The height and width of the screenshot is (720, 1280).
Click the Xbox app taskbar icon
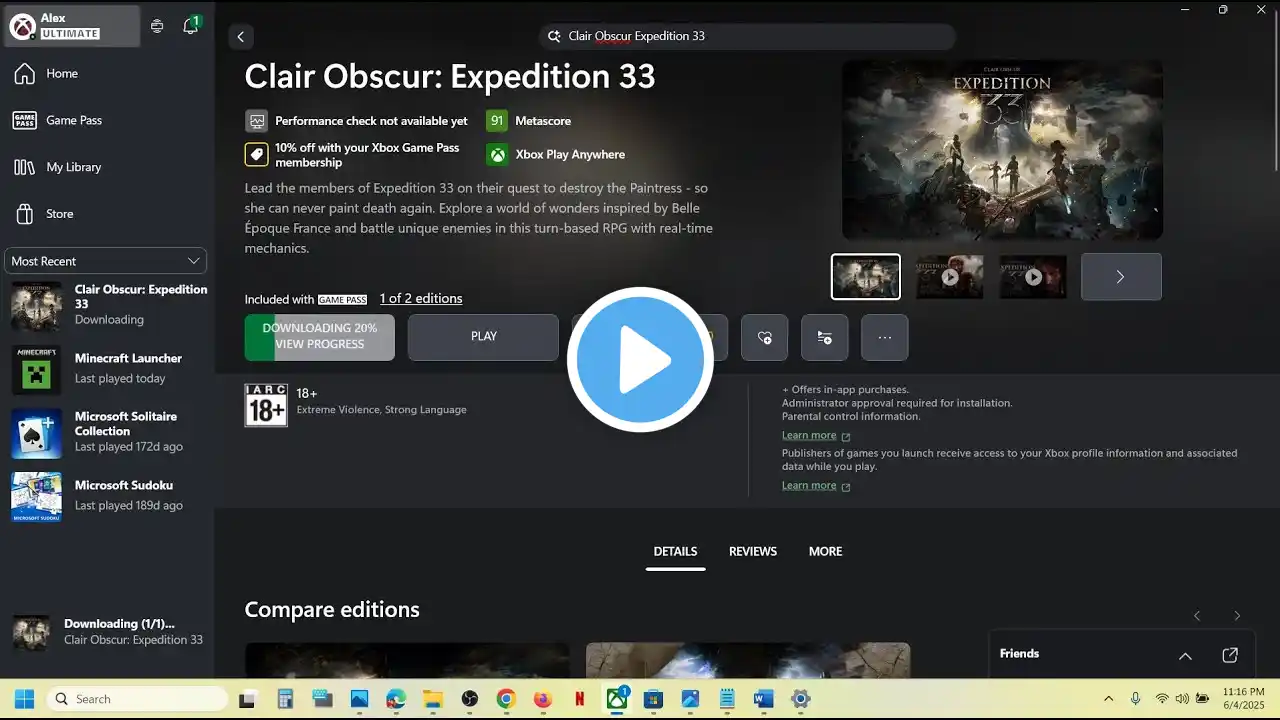617,699
